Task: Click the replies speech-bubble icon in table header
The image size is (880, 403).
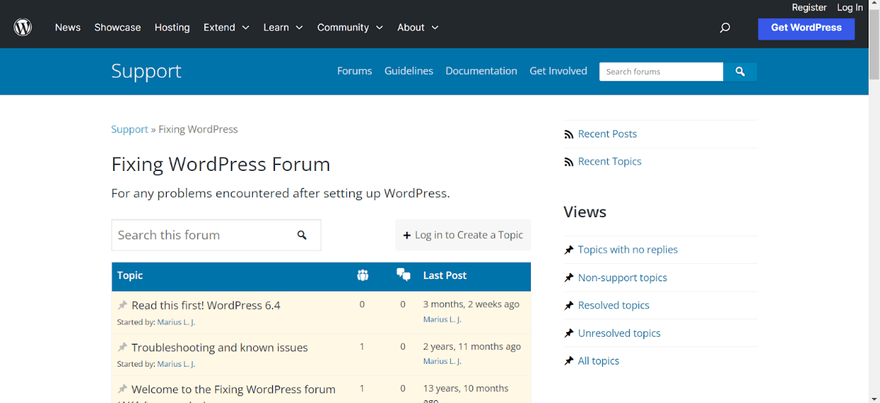Action: point(403,275)
